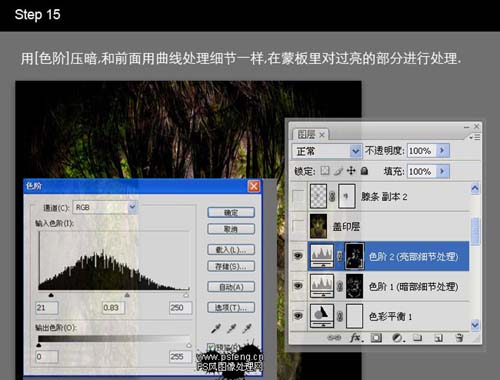
Task: Hide the 色阶 2 layer eye icon
Action: (298, 256)
